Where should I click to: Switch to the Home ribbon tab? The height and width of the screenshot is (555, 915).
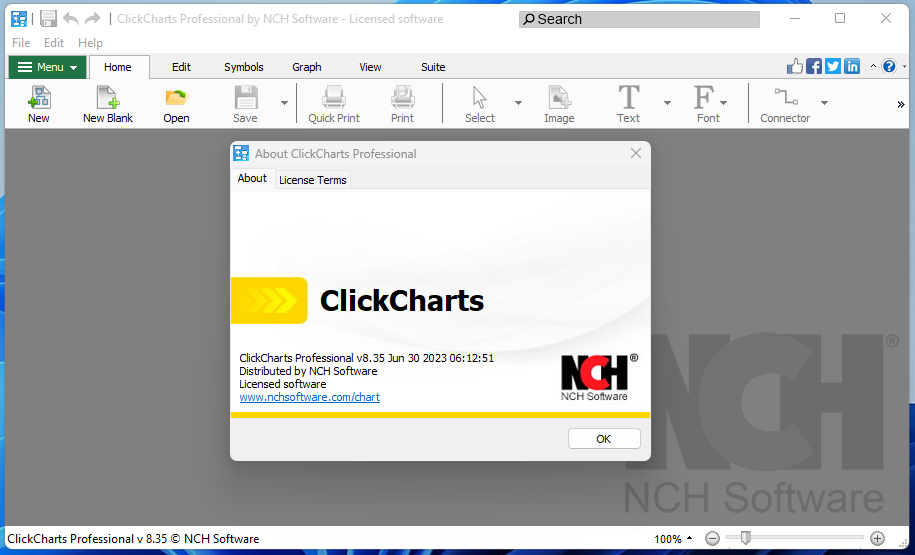tap(117, 67)
